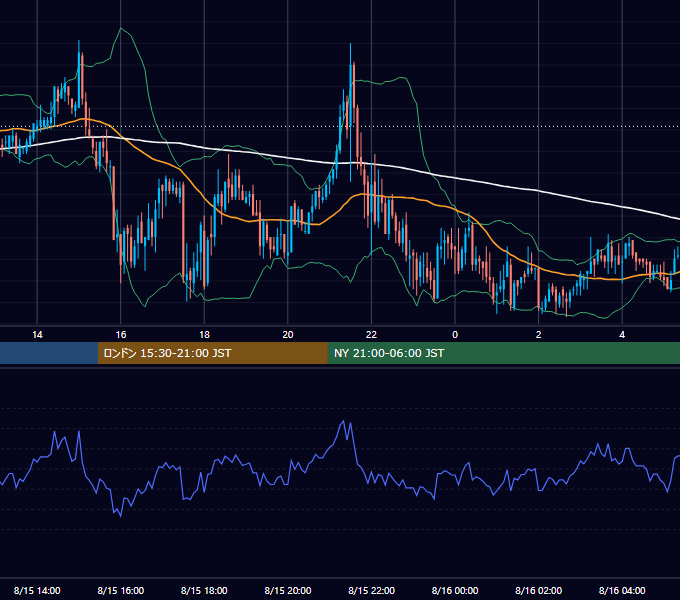Click the 8/15 22:00 date label
Screen dimensions: 680x600
pos(372,590)
